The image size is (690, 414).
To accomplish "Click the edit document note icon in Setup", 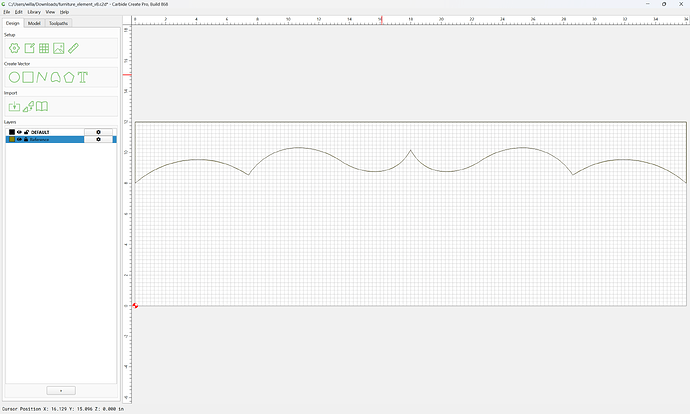I will coord(29,48).
